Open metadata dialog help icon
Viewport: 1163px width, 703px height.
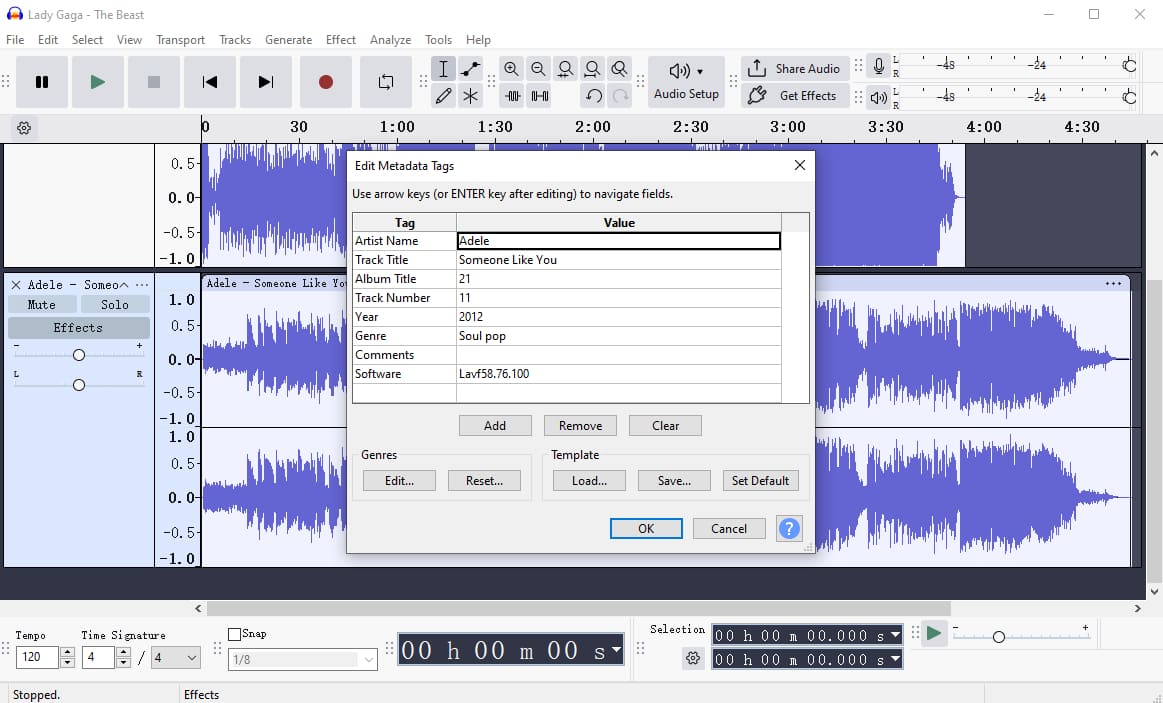point(789,529)
